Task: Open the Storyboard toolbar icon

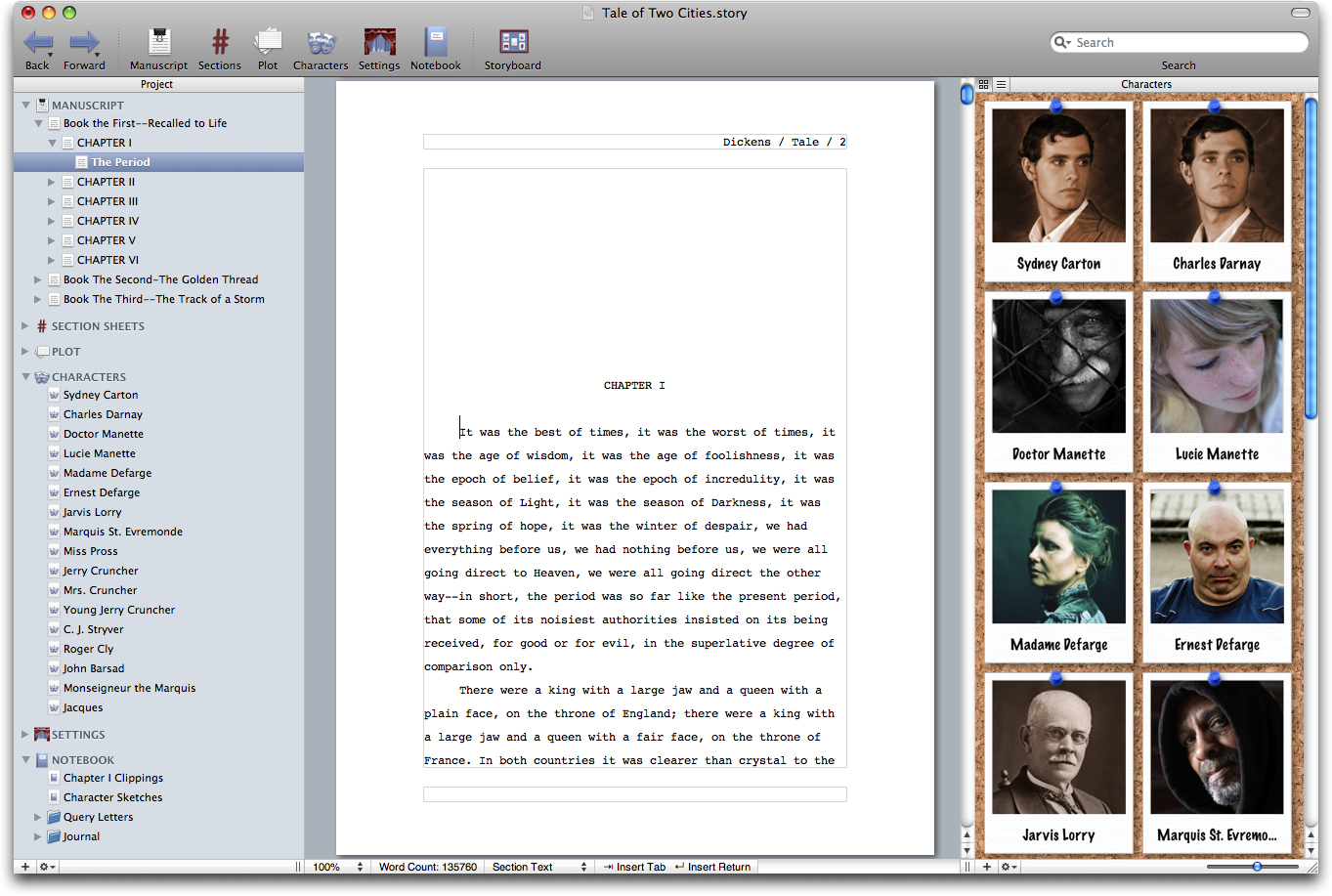Action: (x=513, y=43)
